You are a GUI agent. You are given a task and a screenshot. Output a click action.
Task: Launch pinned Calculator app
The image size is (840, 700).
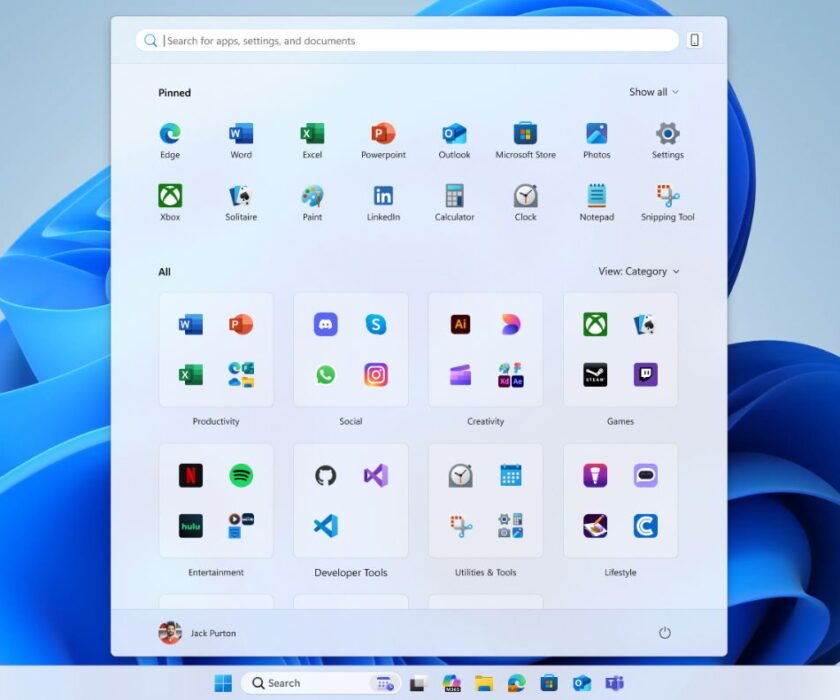point(454,196)
